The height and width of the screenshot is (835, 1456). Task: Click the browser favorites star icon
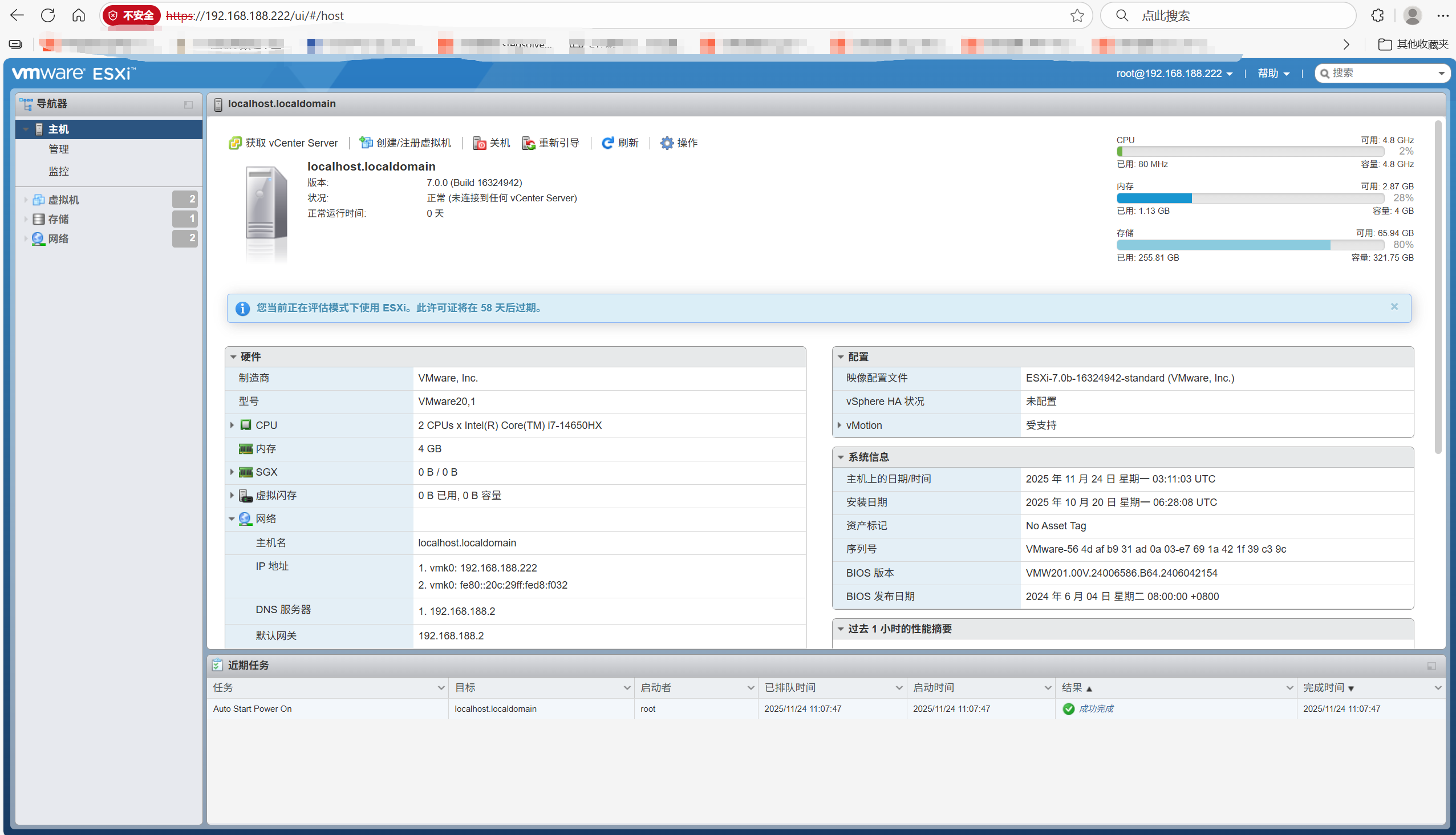click(1077, 15)
